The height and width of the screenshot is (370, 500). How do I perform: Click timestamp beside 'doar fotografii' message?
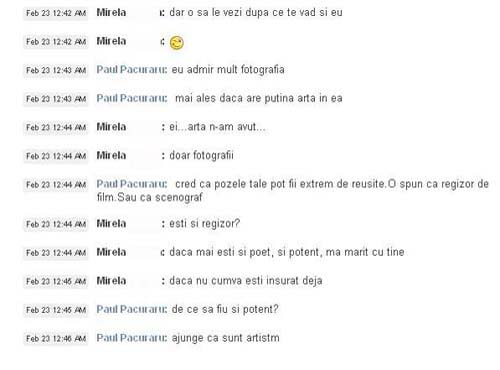[56, 156]
